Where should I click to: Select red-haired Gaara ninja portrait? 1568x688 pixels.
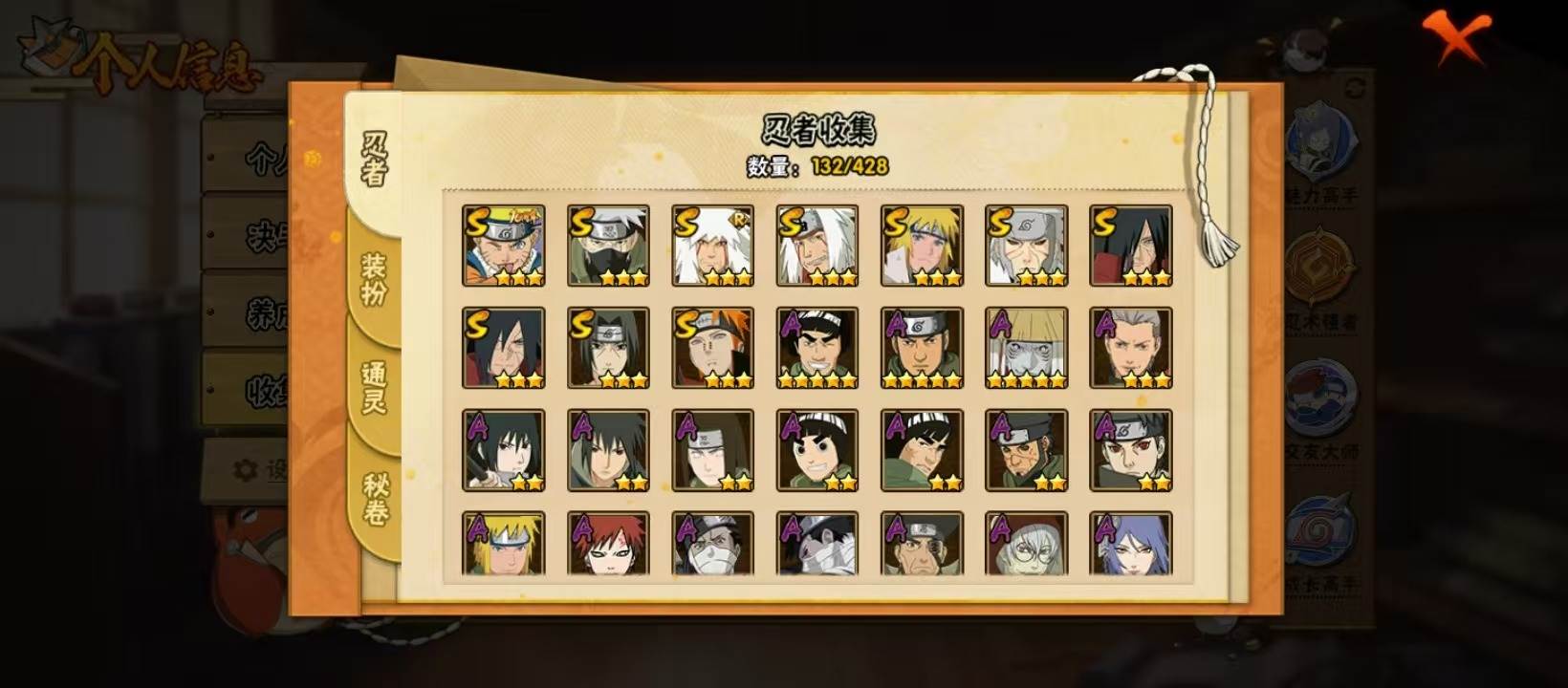coord(608,544)
